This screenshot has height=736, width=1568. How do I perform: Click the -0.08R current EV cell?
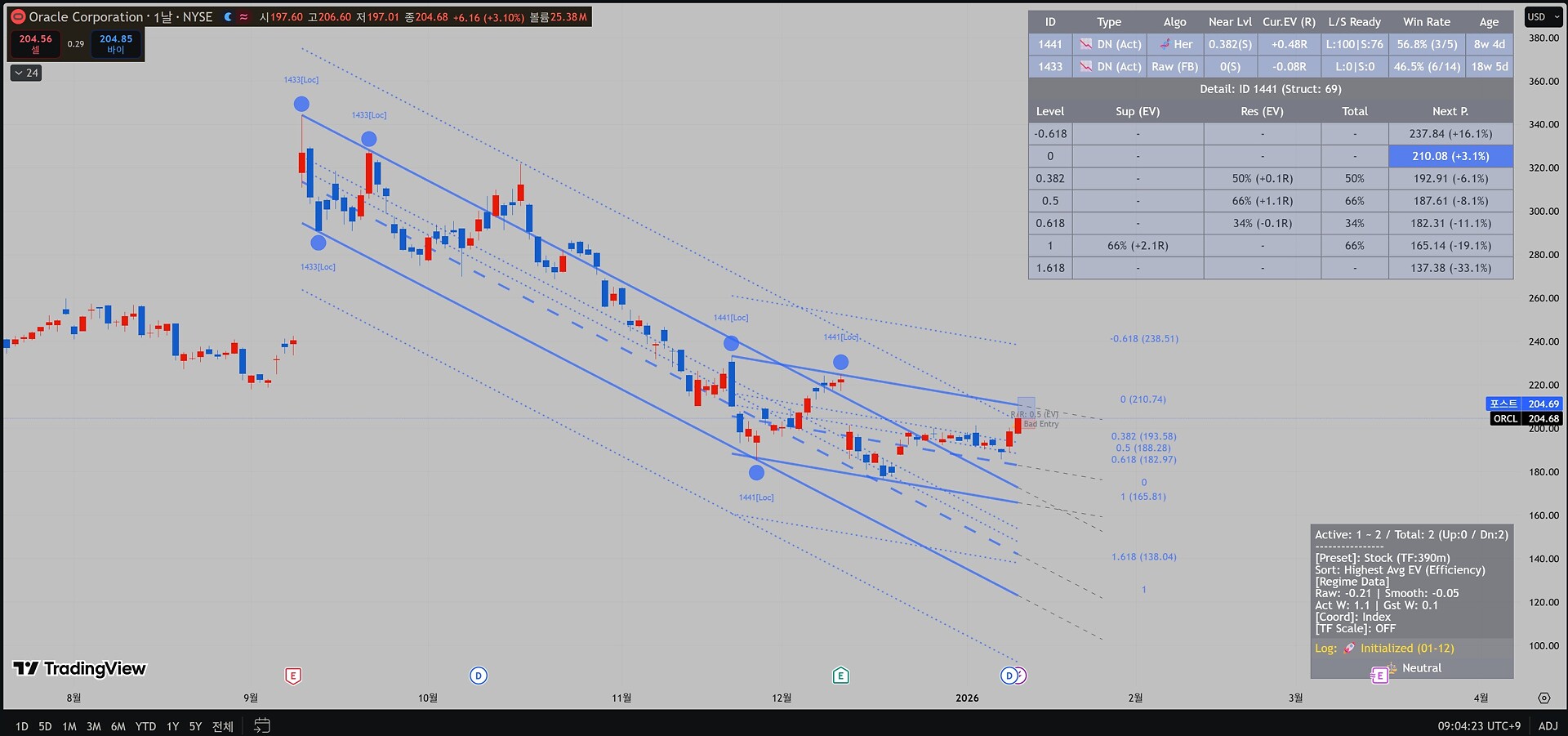[x=1289, y=67]
